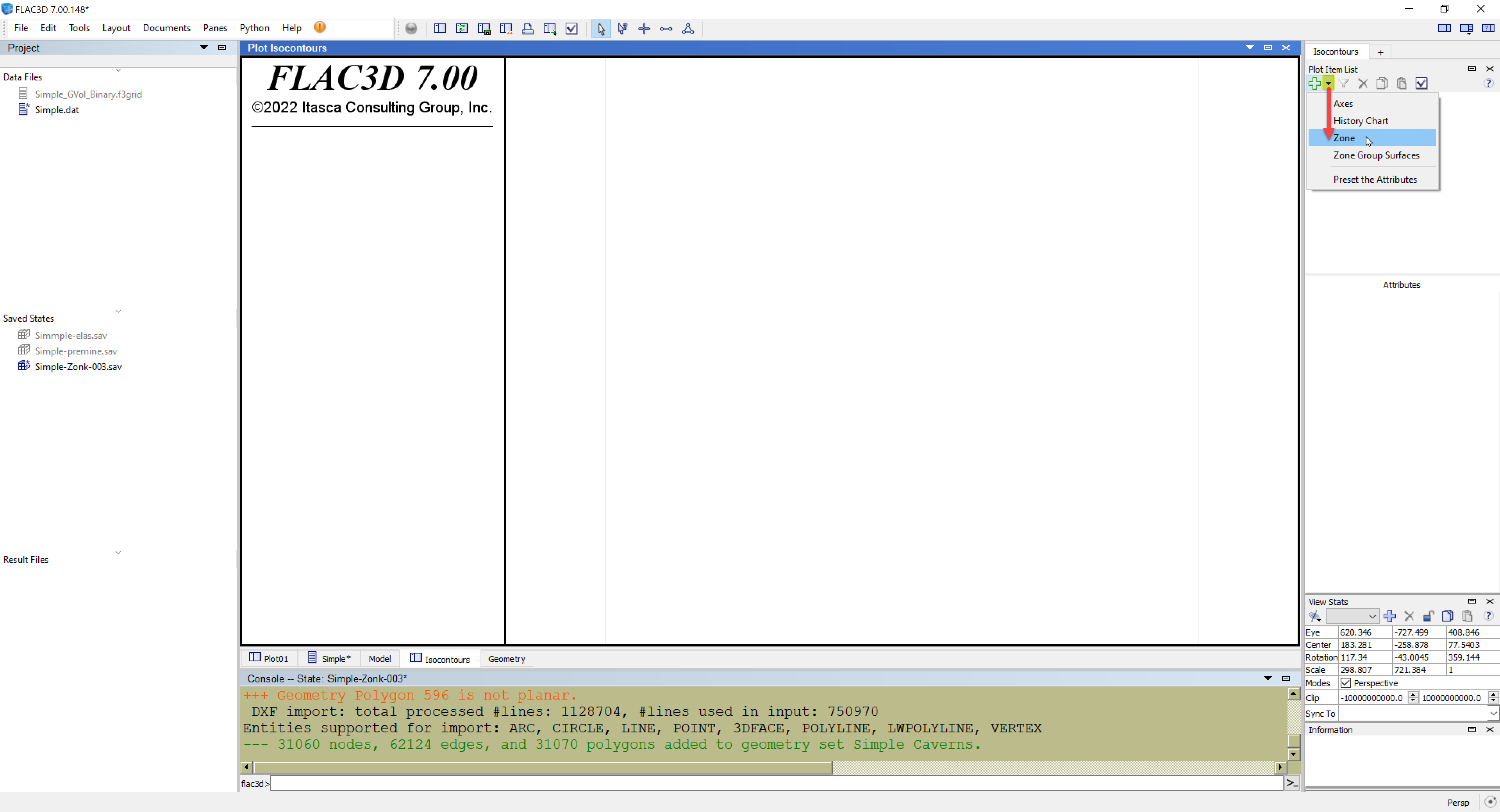1500x812 pixels.
Task: Choose Preset the Attributes menu entry
Action: click(1371, 179)
